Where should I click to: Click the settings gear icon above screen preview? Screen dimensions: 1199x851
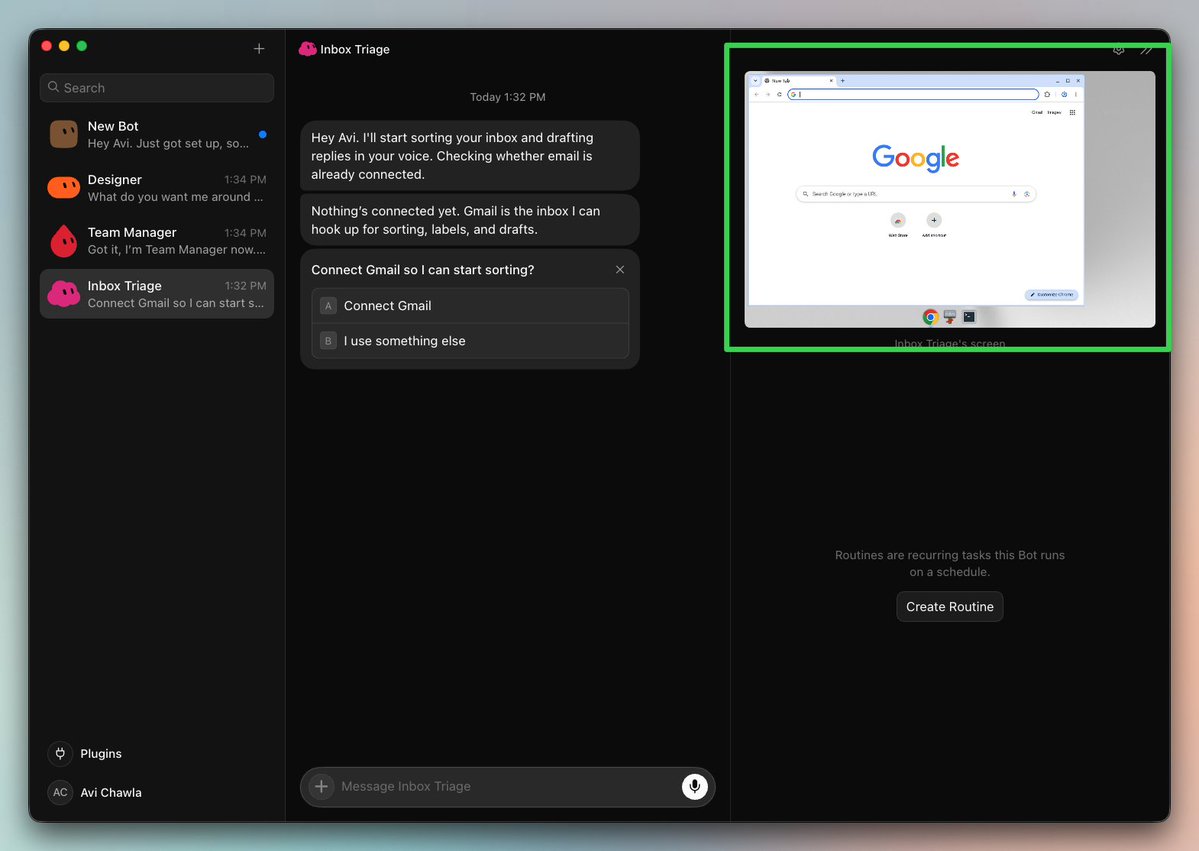(1119, 50)
